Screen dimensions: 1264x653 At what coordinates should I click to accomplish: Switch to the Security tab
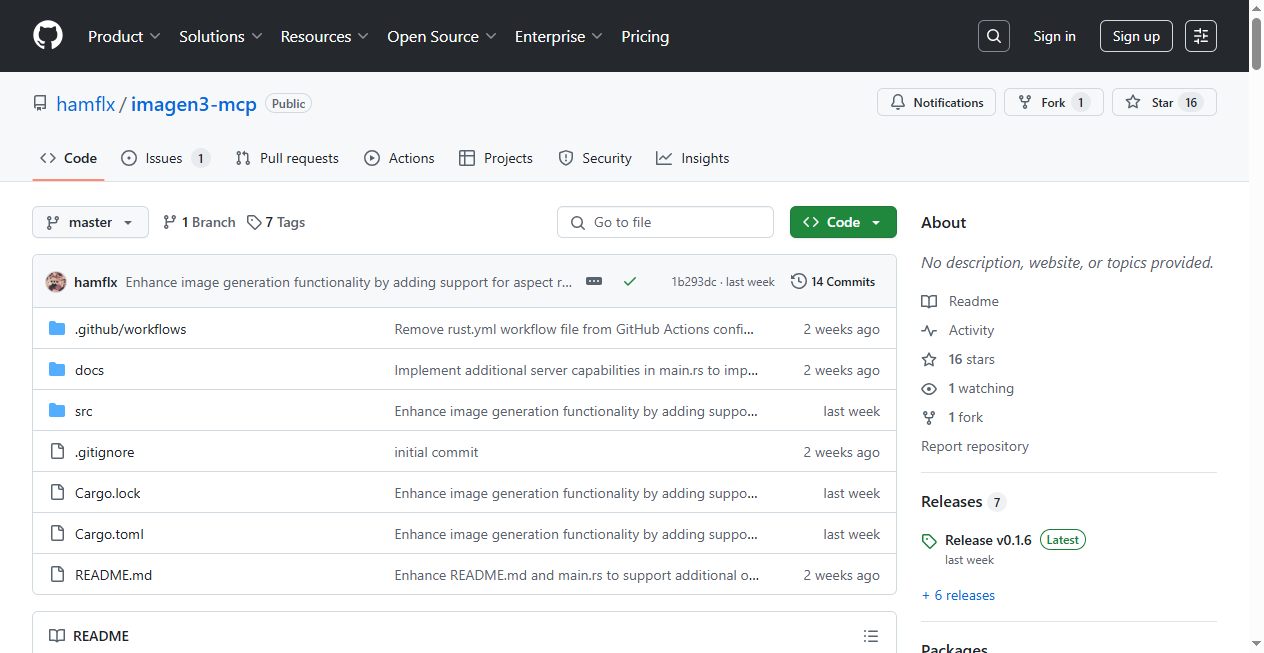click(x=595, y=158)
